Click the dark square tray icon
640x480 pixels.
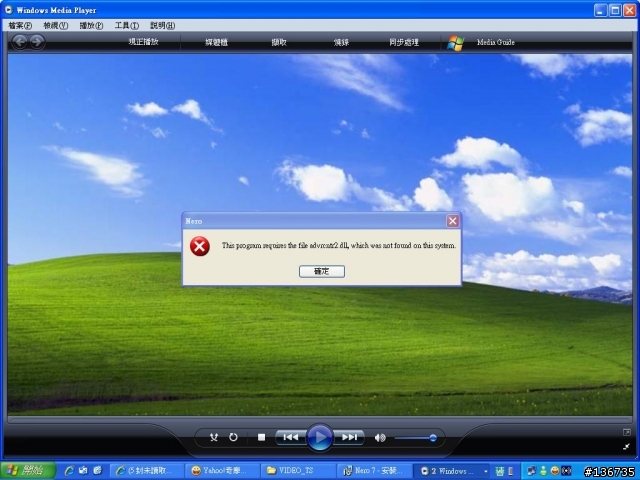click(566, 471)
